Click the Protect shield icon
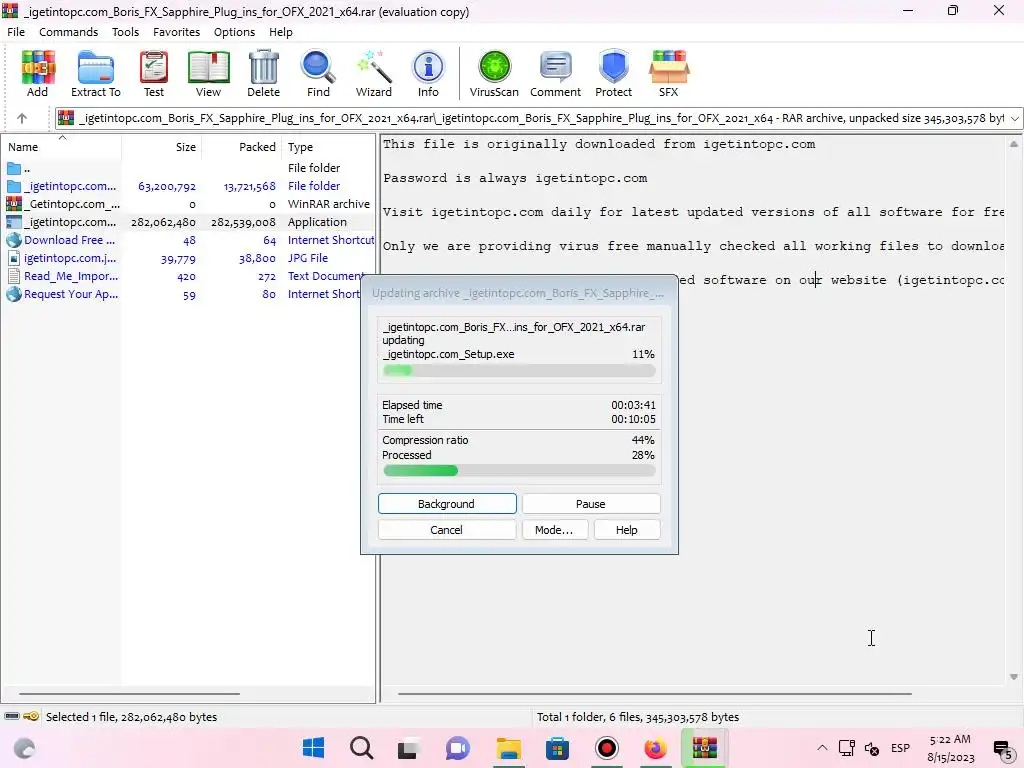 click(613, 74)
